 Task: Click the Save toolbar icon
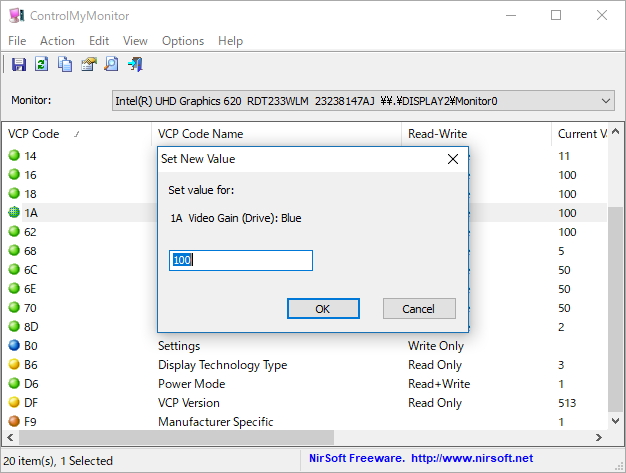point(18,64)
